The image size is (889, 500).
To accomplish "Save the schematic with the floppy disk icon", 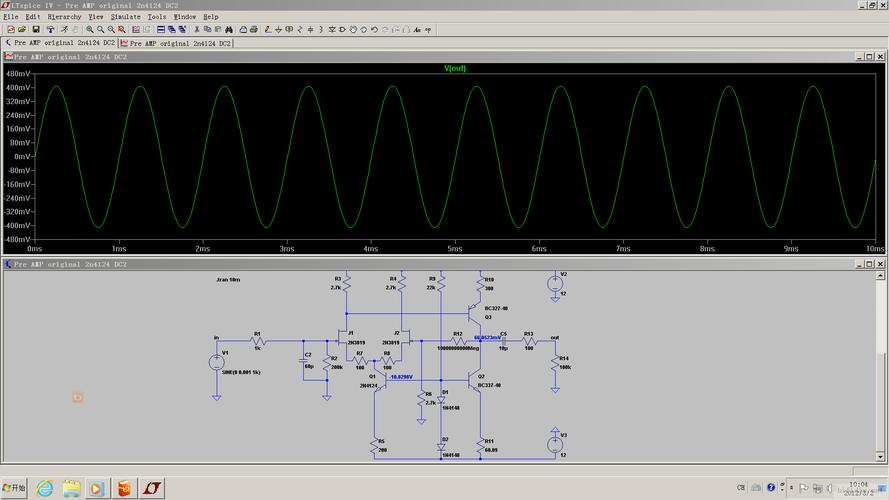I will coord(36,30).
